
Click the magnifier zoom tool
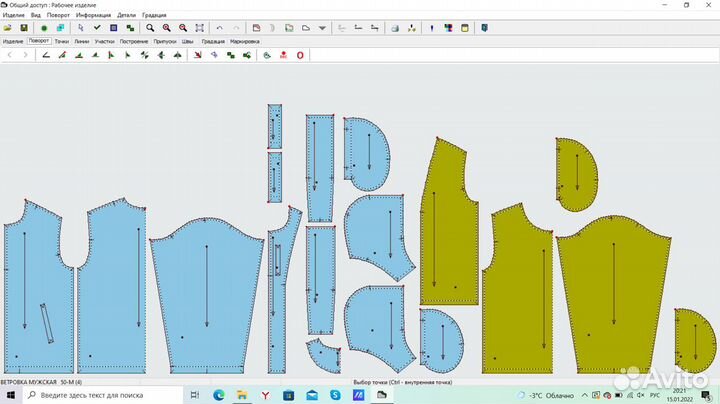(x=150, y=28)
